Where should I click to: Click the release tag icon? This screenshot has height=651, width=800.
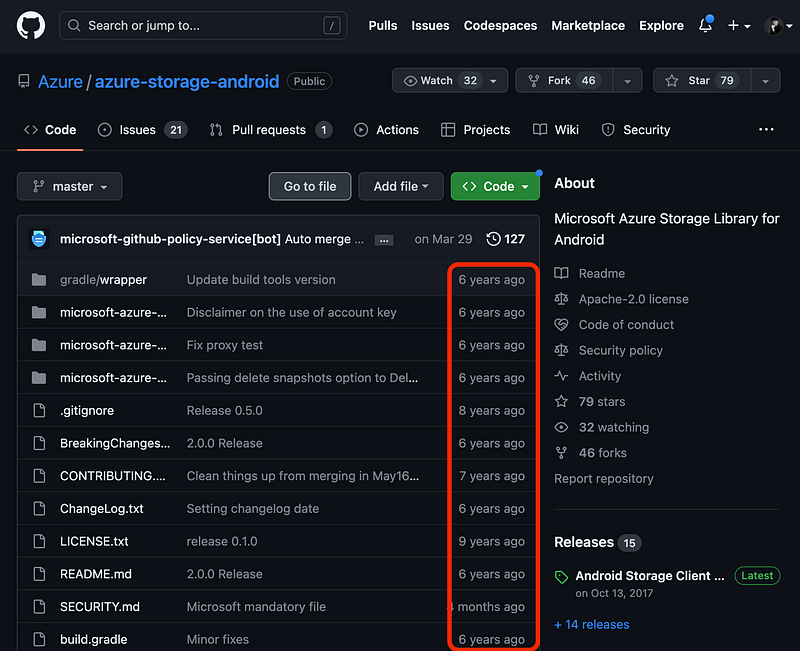click(x=561, y=577)
